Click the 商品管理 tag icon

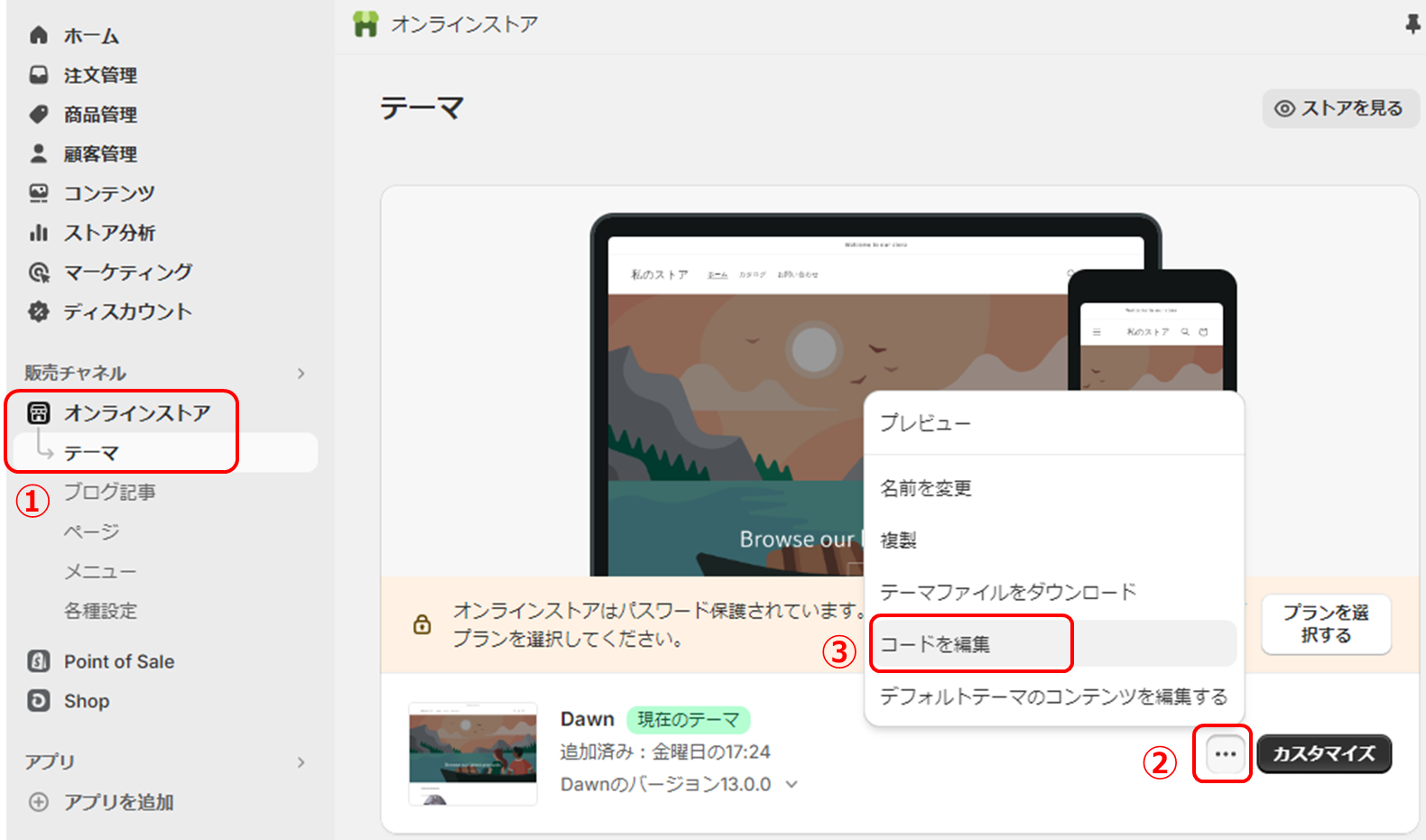point(38,115)
